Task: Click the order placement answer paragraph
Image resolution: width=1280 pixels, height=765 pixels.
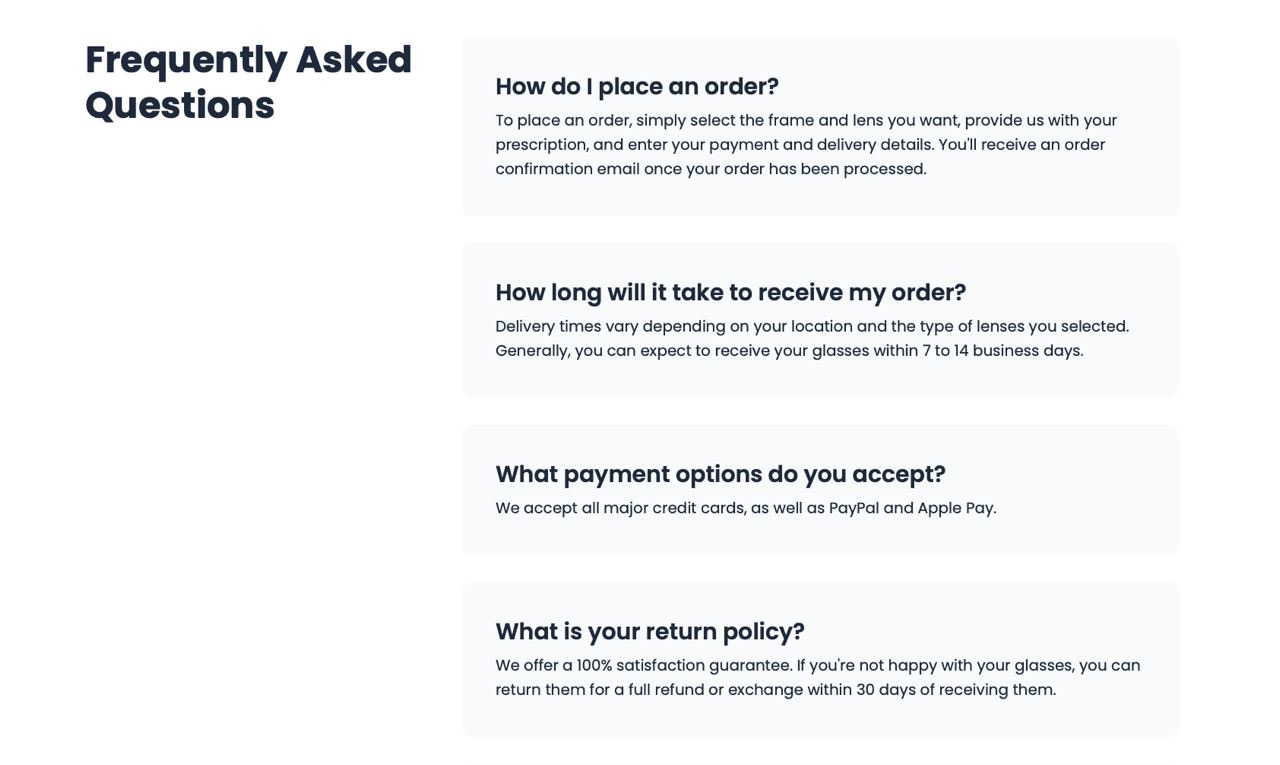Action: (x=806, y=144)
